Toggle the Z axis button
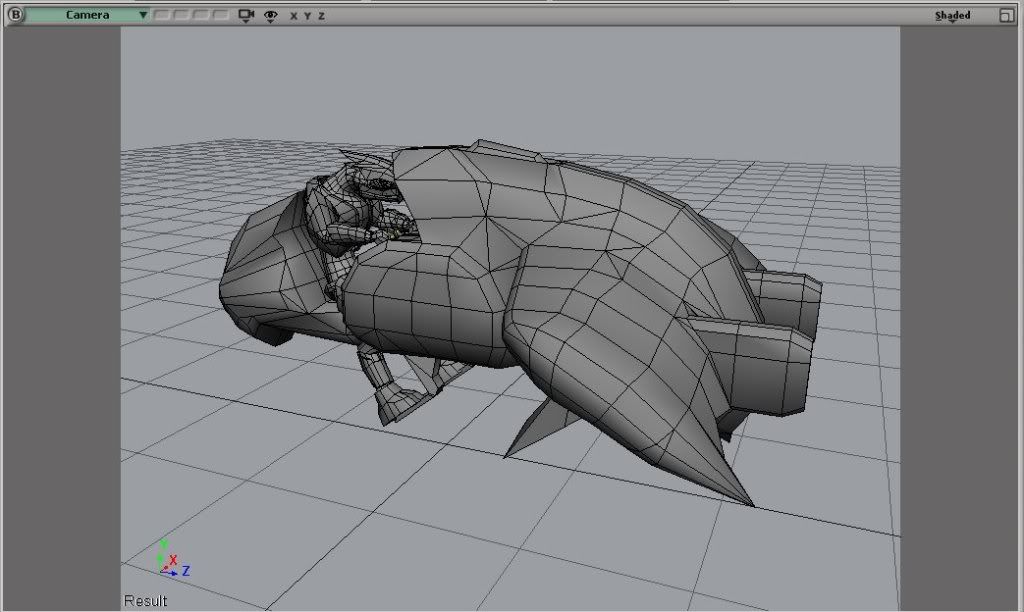 coord(321,16)
